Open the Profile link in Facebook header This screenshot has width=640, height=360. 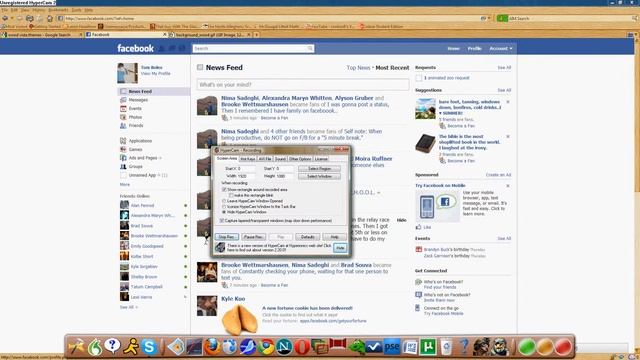click(x=474, y=49)
